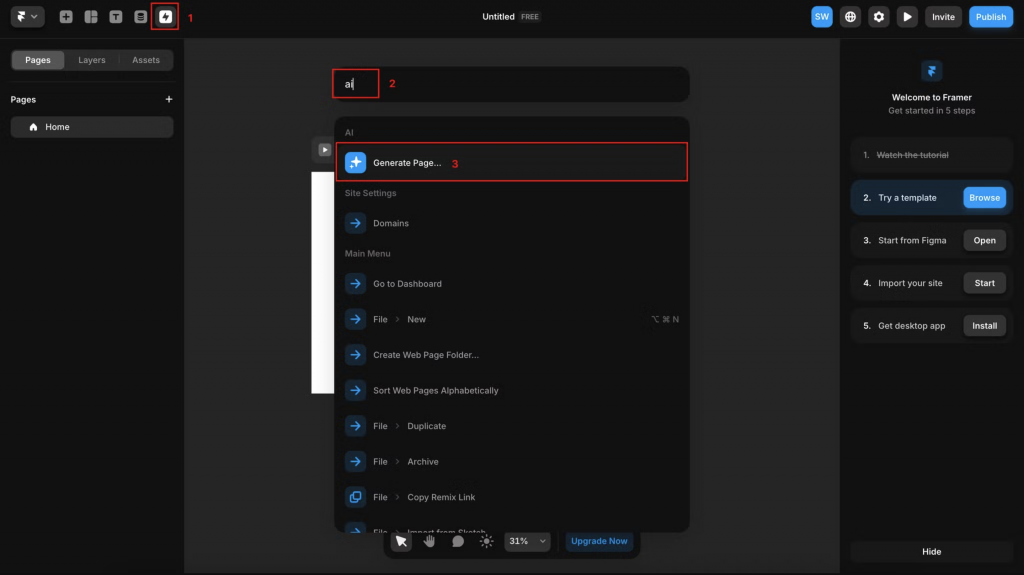1024x575 pixels.
Task: Click the Invite button
Action: point(943,17)
